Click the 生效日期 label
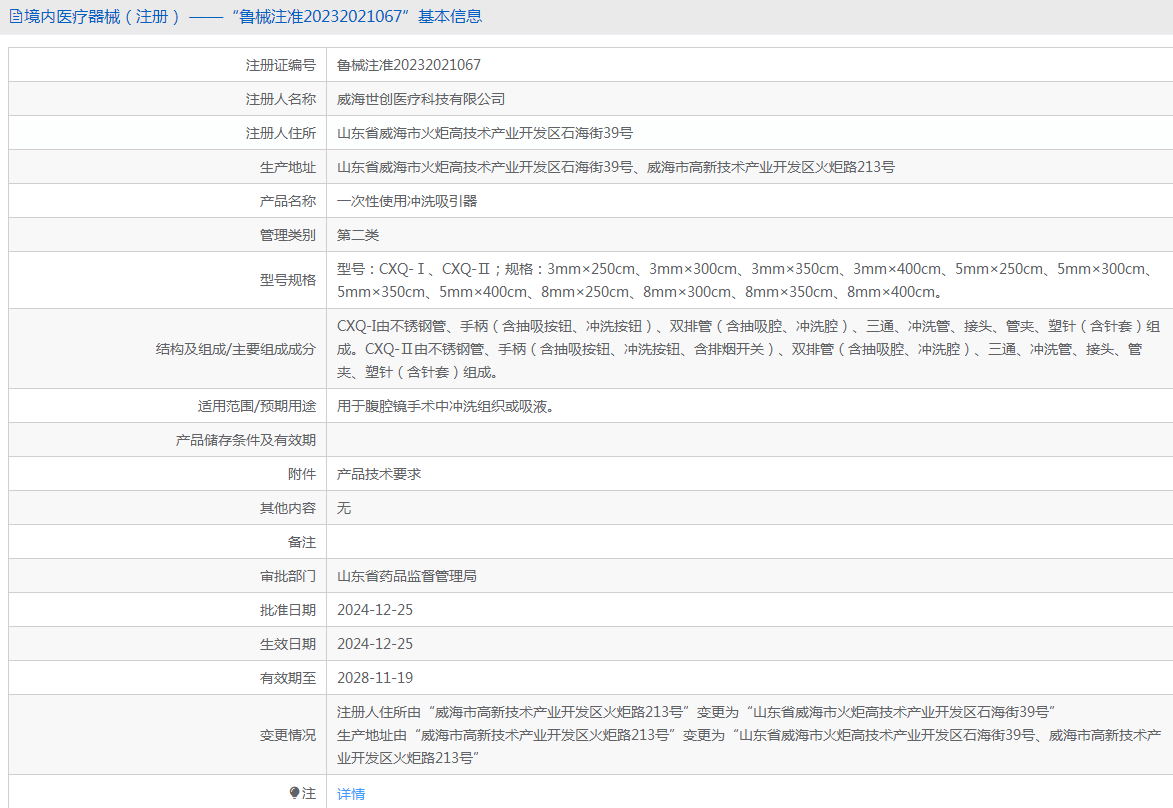 [x=288, y=644]
